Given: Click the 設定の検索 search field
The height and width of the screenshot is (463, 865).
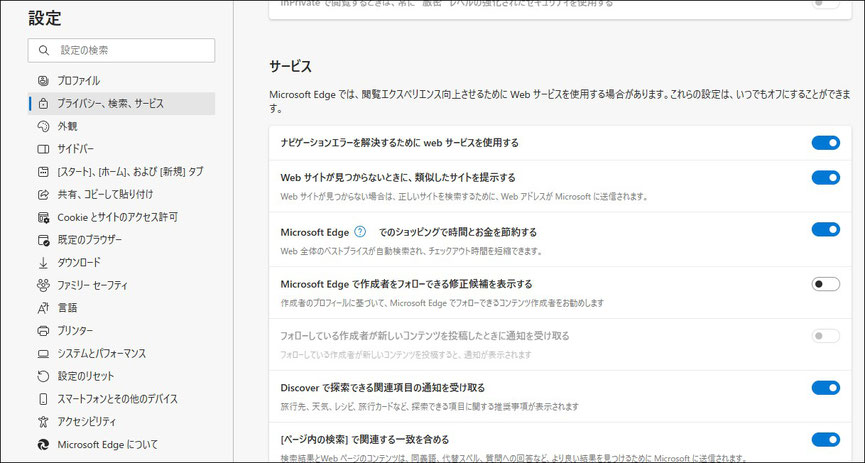Looking at the screenshot, I should pos(121,50).
